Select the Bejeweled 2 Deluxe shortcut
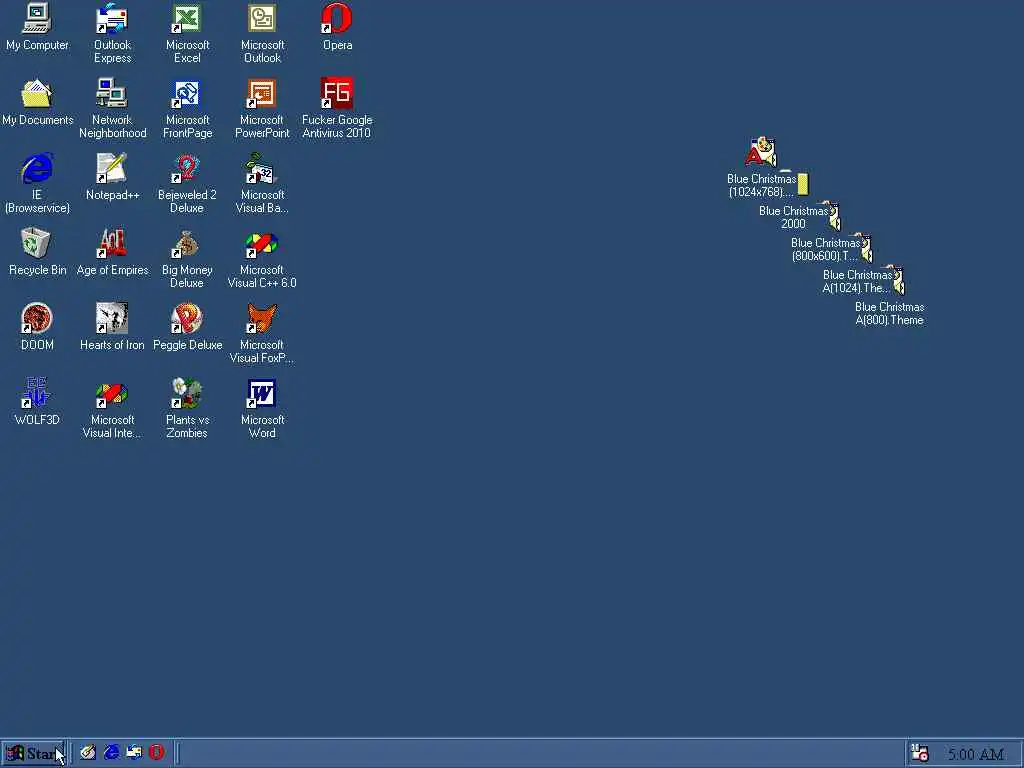Viewport: 1024px width, 768px height. [187, 168]
